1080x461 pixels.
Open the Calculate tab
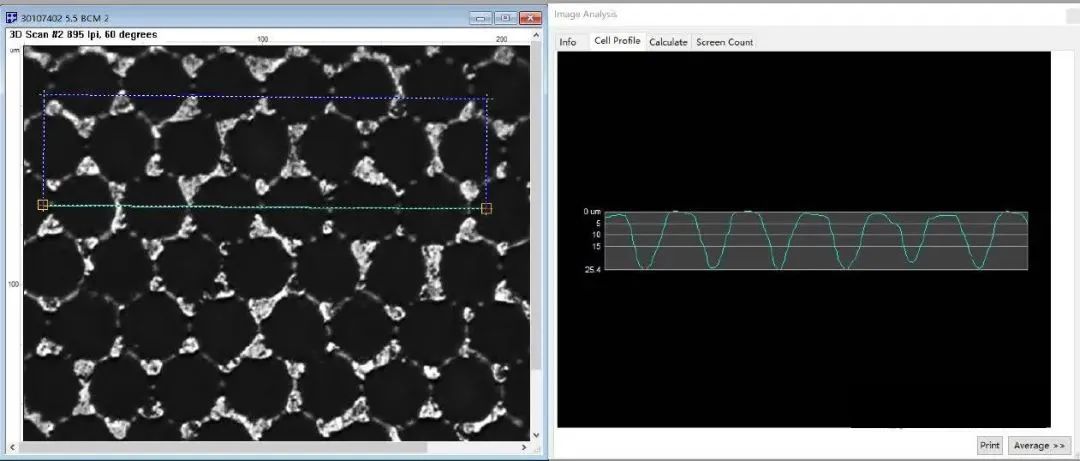pyautogui.click(x=668, y=42)
